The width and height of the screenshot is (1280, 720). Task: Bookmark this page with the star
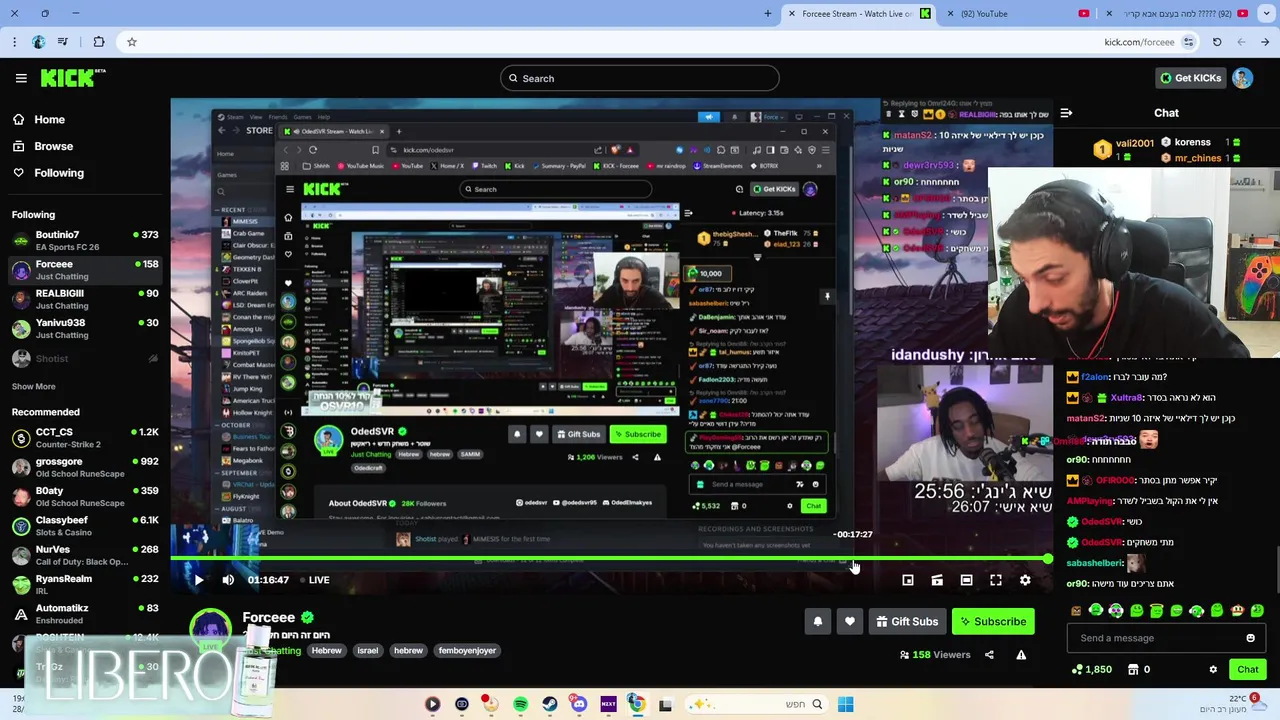[131, 42]
